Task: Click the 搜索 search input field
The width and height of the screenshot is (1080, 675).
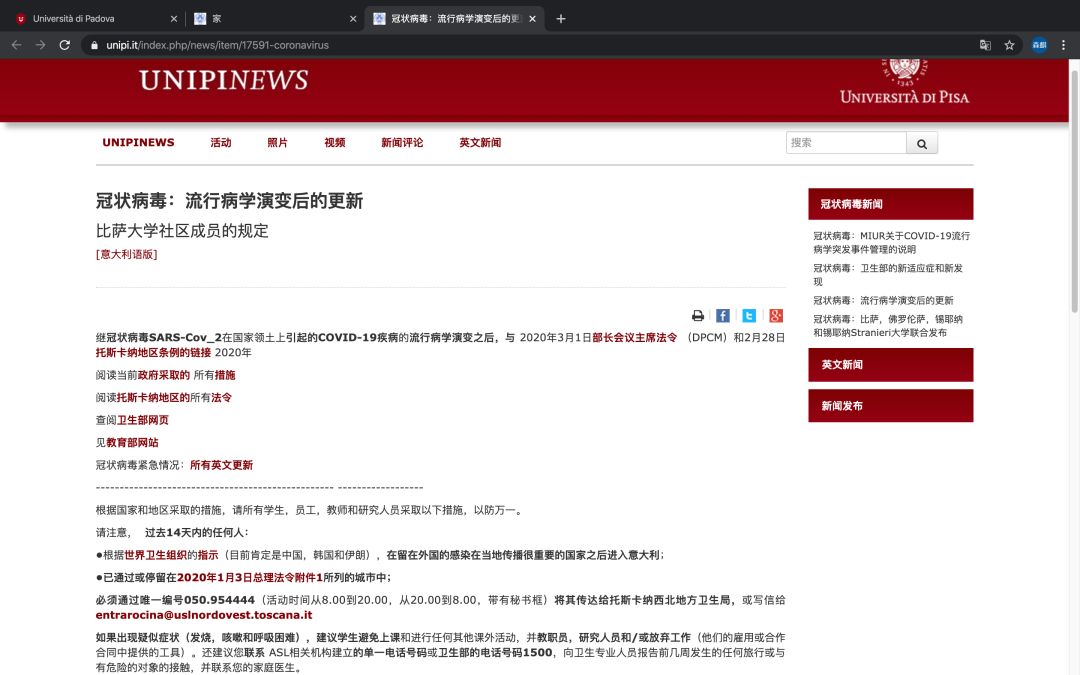Action: tap(846, 143)
